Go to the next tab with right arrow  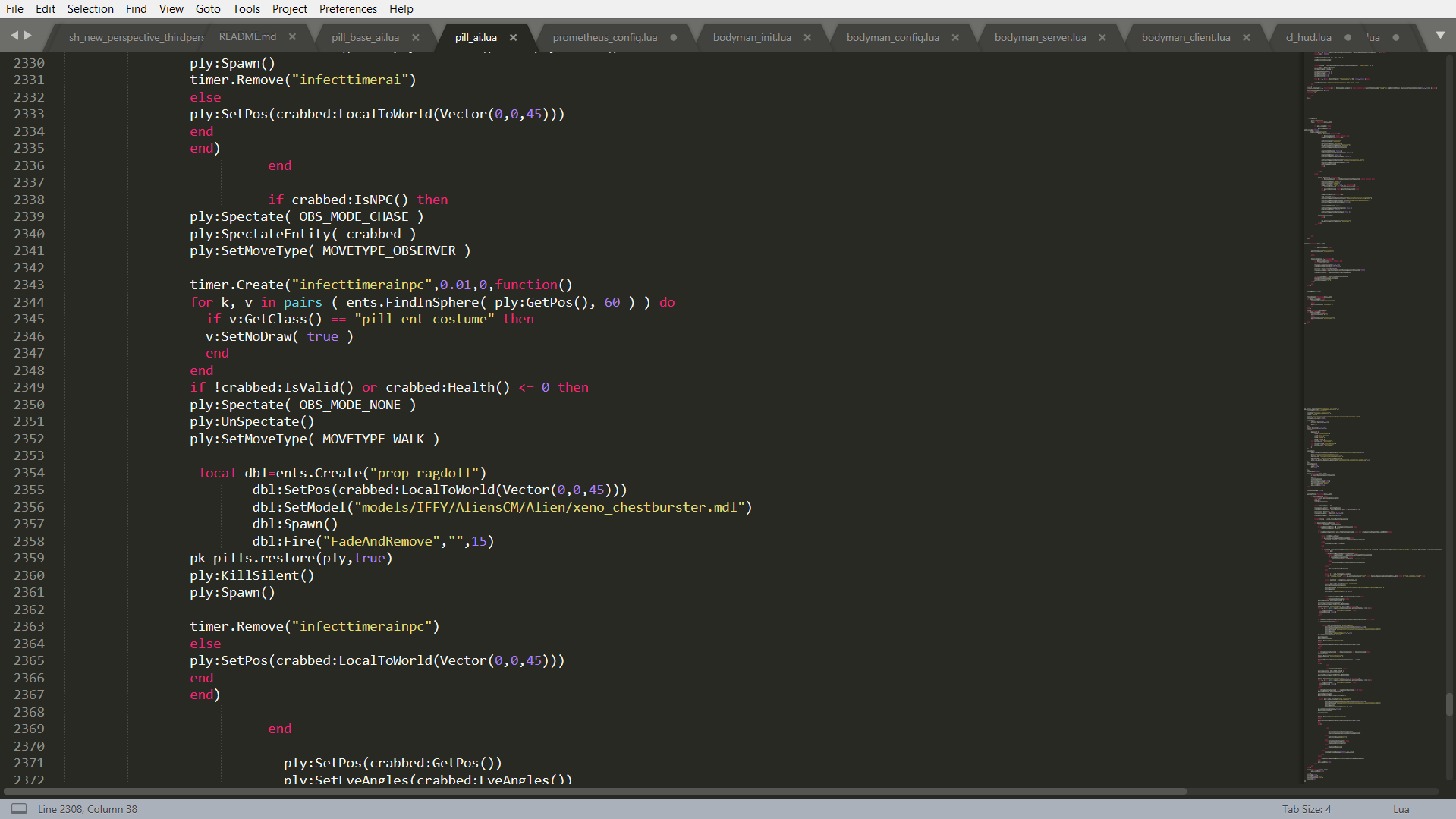pos(28,36)
